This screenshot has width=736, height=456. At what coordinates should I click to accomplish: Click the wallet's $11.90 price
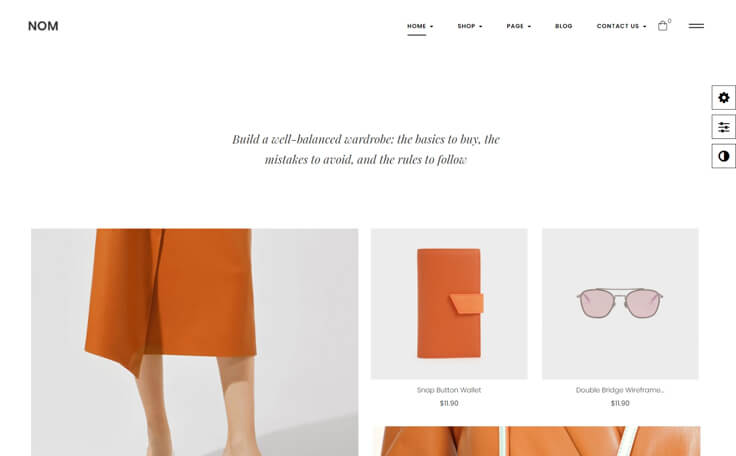click(449, 403)
